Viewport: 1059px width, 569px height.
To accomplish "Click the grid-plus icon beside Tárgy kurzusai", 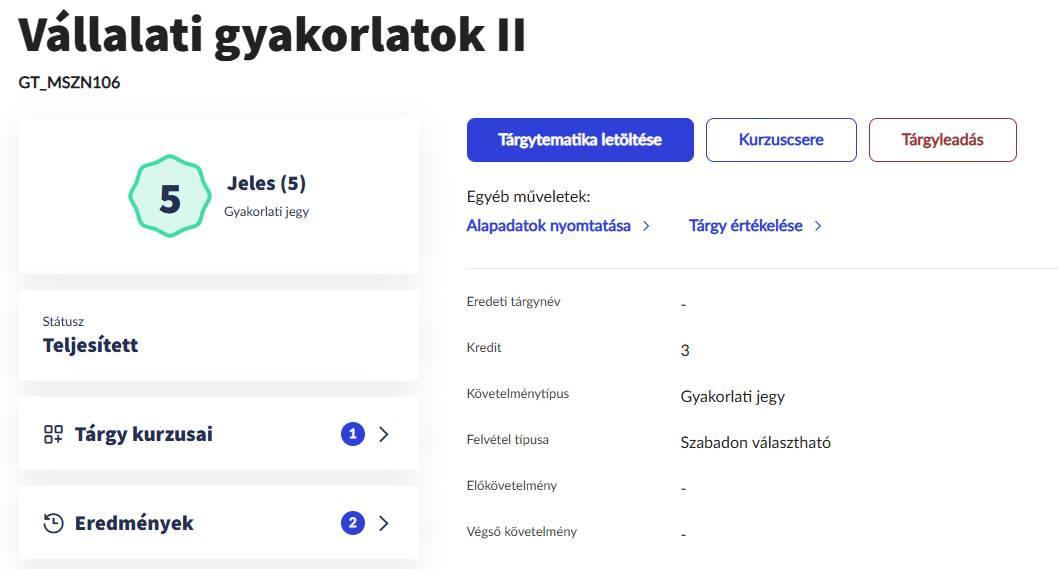I will [53, 434].
